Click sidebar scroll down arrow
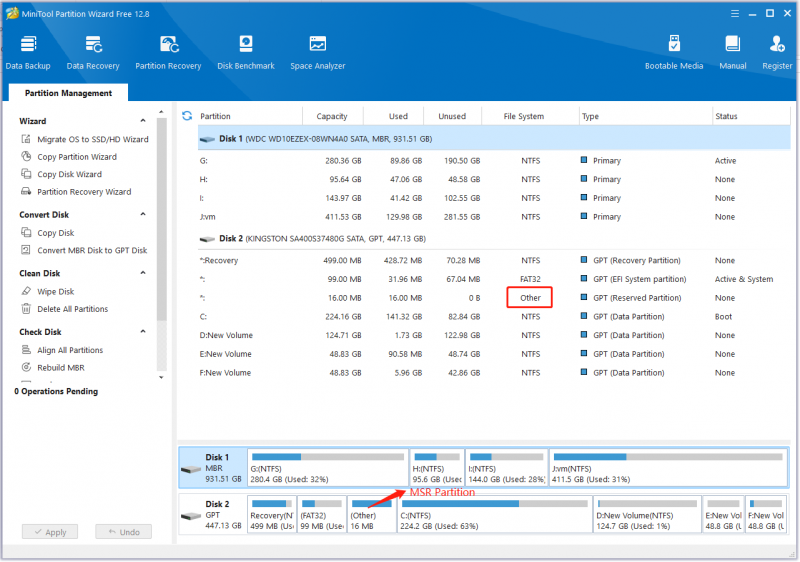 coord(161,377)
